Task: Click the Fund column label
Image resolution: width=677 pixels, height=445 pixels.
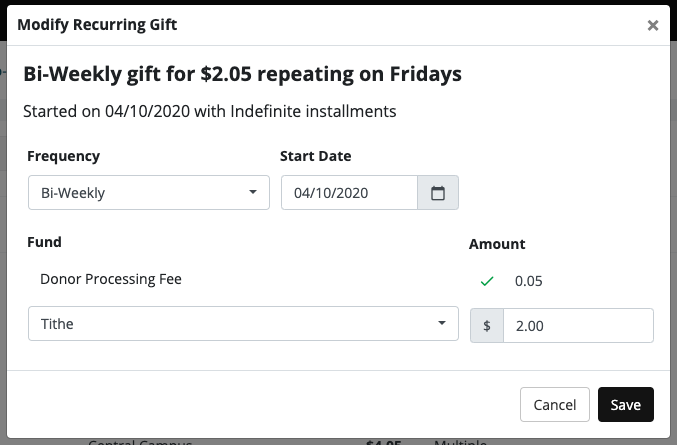Action: [x=44, y=242]
